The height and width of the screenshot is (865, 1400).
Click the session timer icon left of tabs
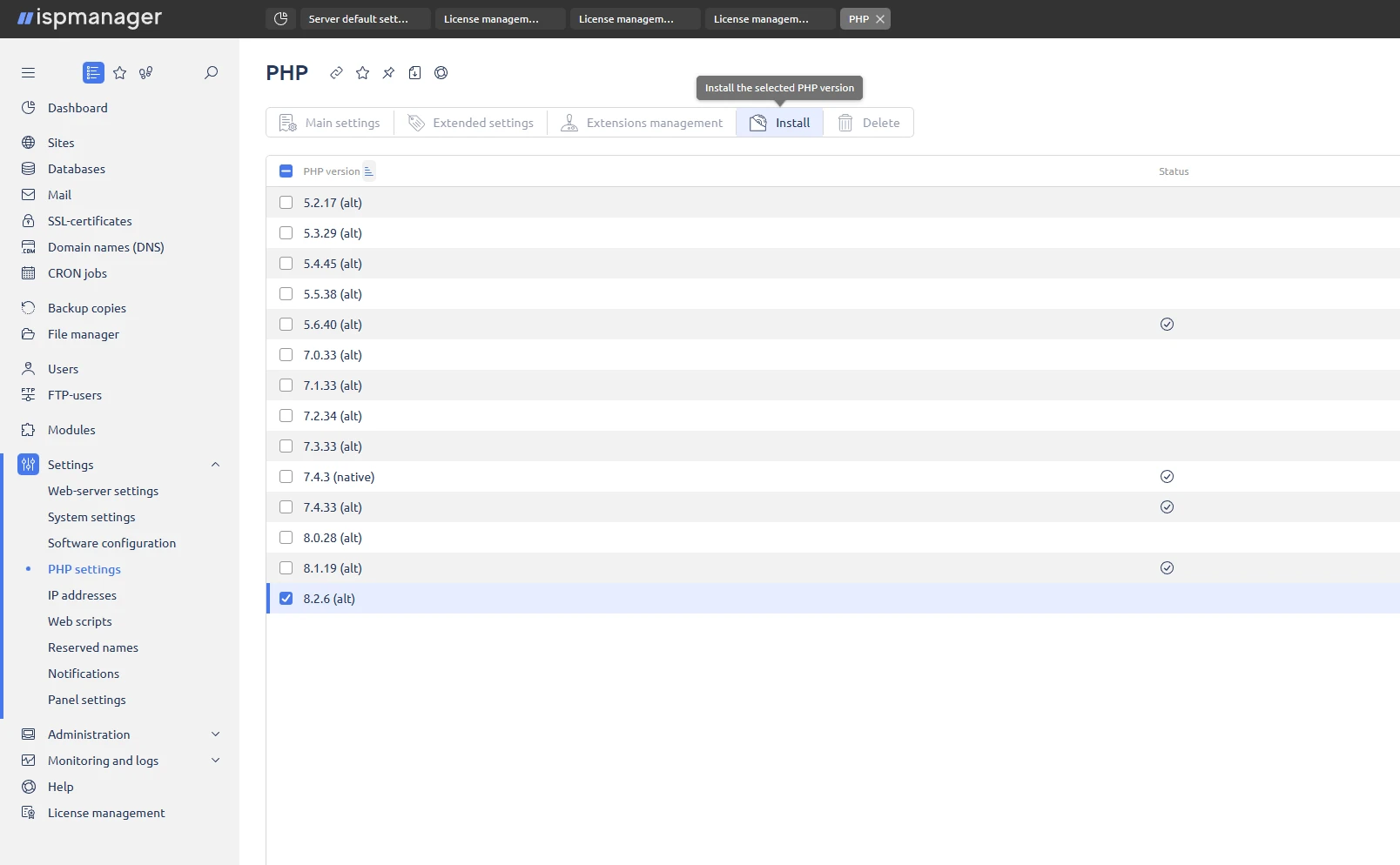[279, 18]
